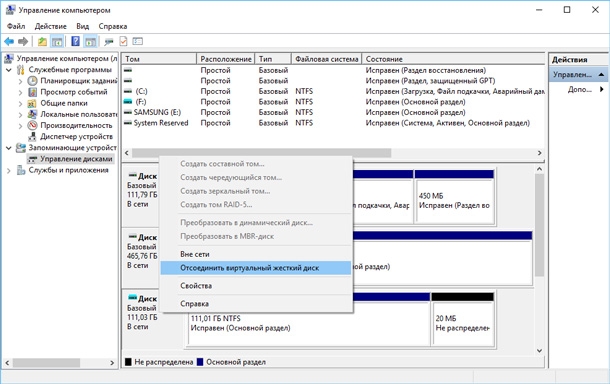Open the Справка menu in menu bar
Image resolution: width=610 pixels, height=384 pixels.
[113, 26]
